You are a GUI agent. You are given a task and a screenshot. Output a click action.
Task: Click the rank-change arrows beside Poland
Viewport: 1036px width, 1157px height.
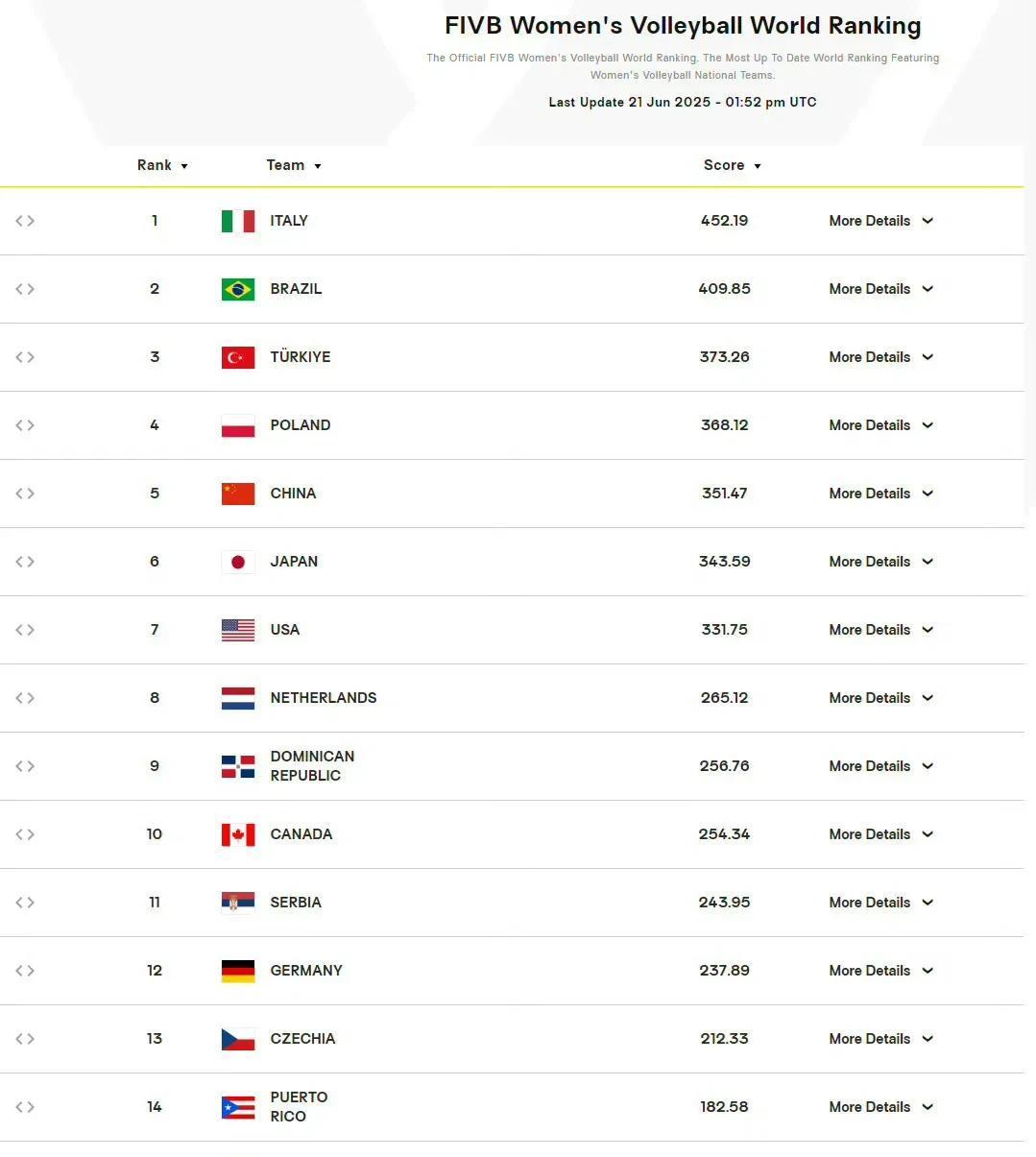click(25, 425)
